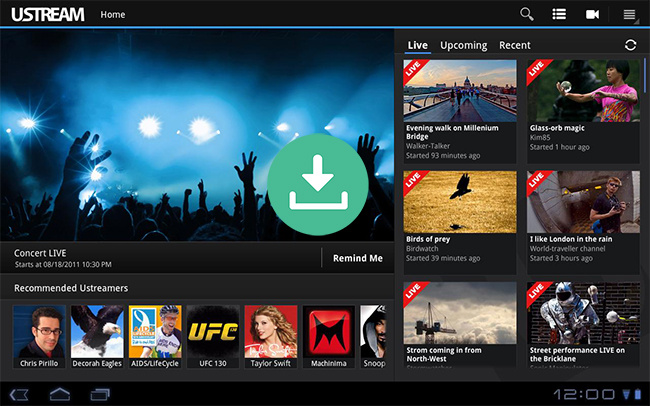Viewport: 650px width, 406px height.
Task: Click the USTREAM logo
Action: 48,15
